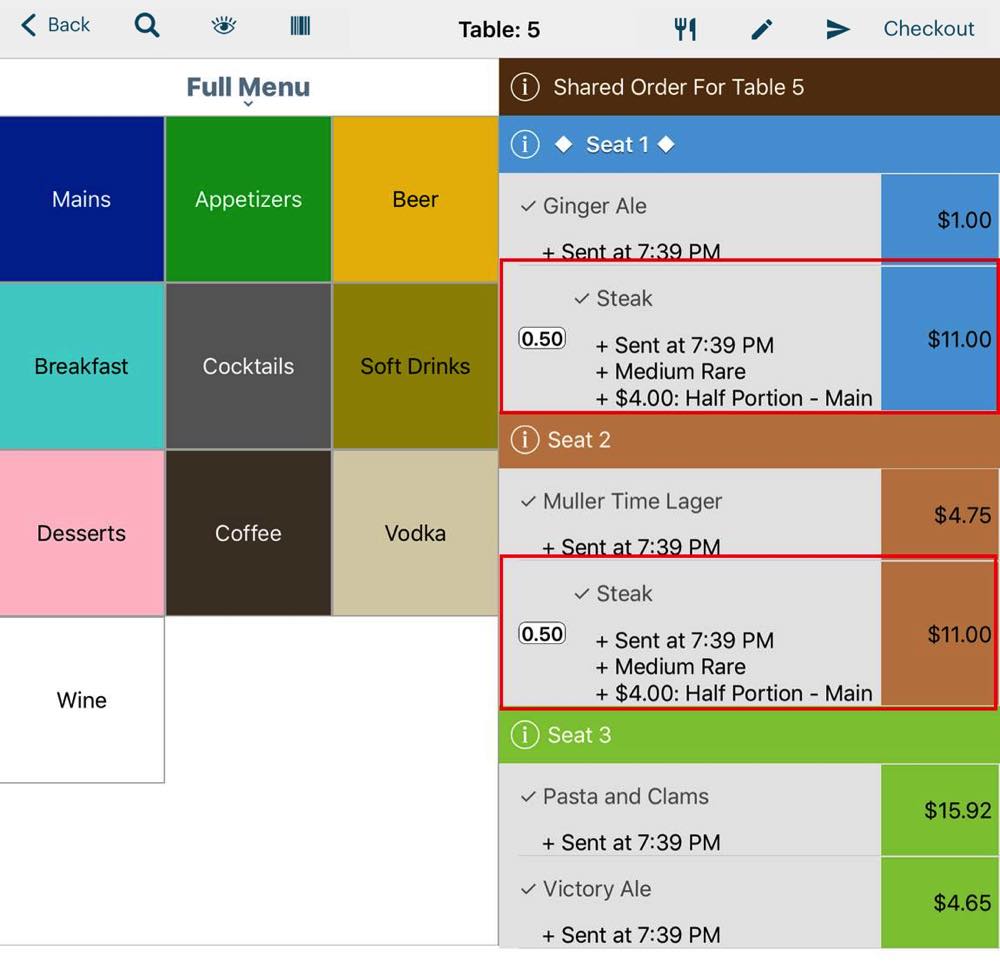Screen dimensions: 1000x963
Task: Open the Cocktails category
Action: tap(247, 366)
